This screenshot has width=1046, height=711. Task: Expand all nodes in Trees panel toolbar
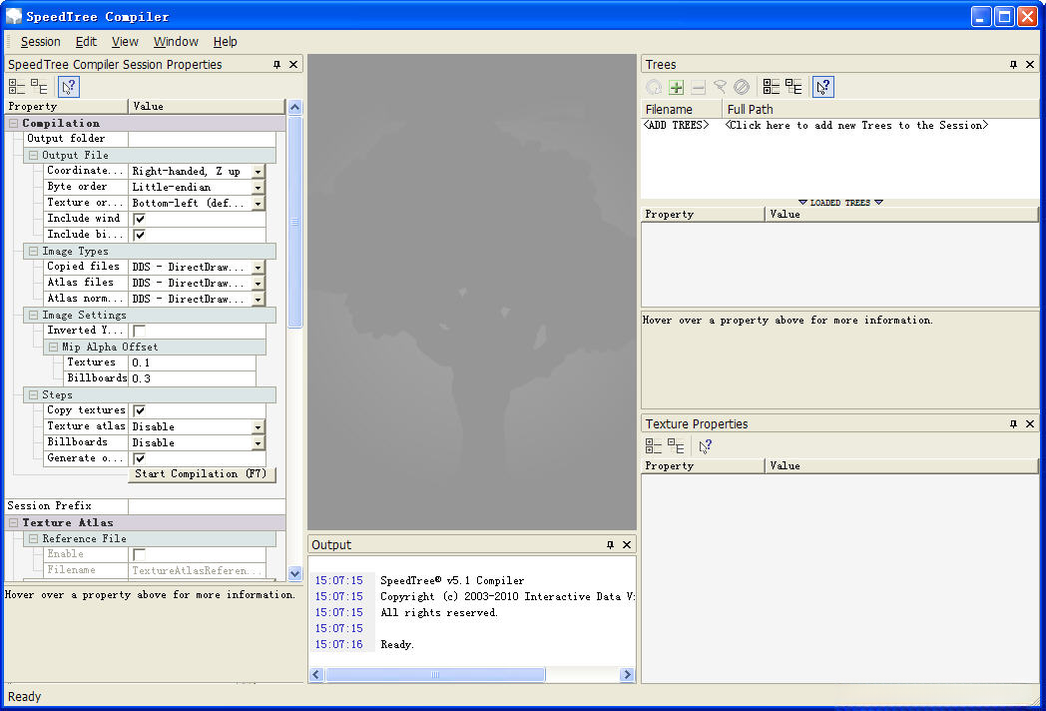pos(794,87)
